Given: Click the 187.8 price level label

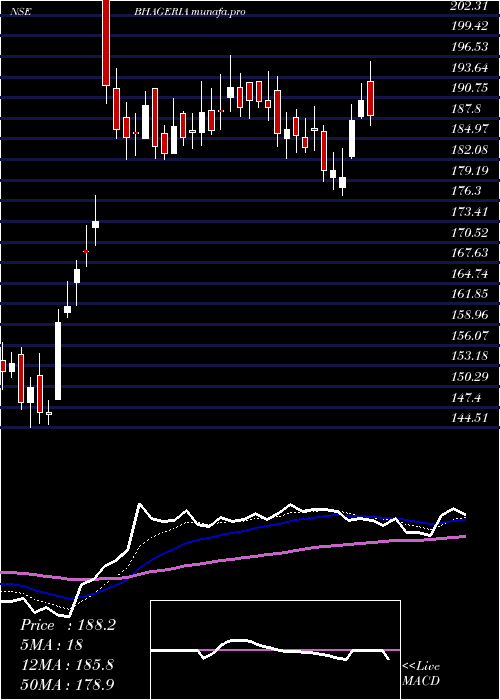Looking at the screenshot, I should click(467, 108).
